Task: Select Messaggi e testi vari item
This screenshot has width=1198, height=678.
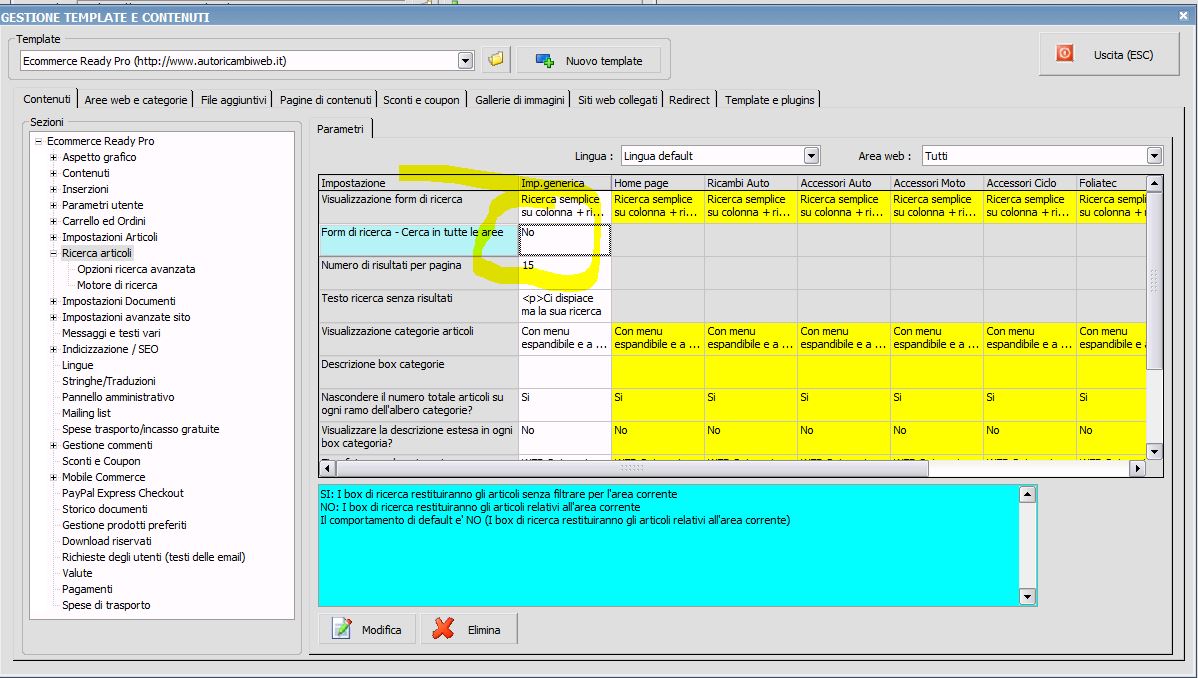Action: tap(111, 333)
